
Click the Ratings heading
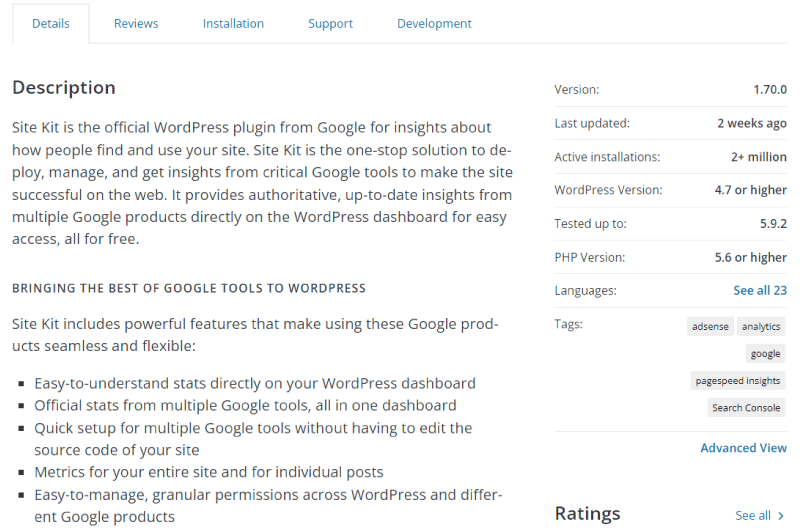pos(587,514)
